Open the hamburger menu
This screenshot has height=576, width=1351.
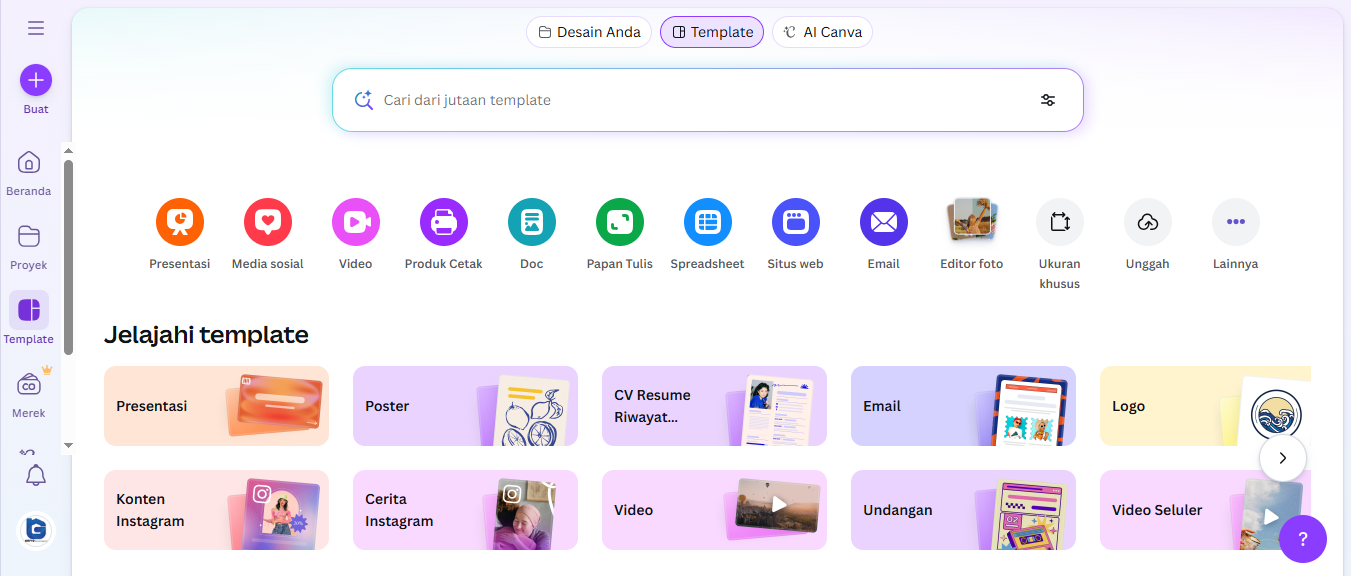[x=35, y=27]
